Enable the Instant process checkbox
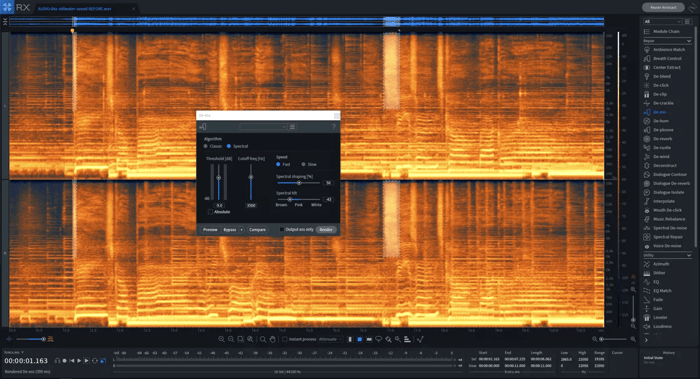The height and width of the screenshot is (379, 700). point(284,339)
